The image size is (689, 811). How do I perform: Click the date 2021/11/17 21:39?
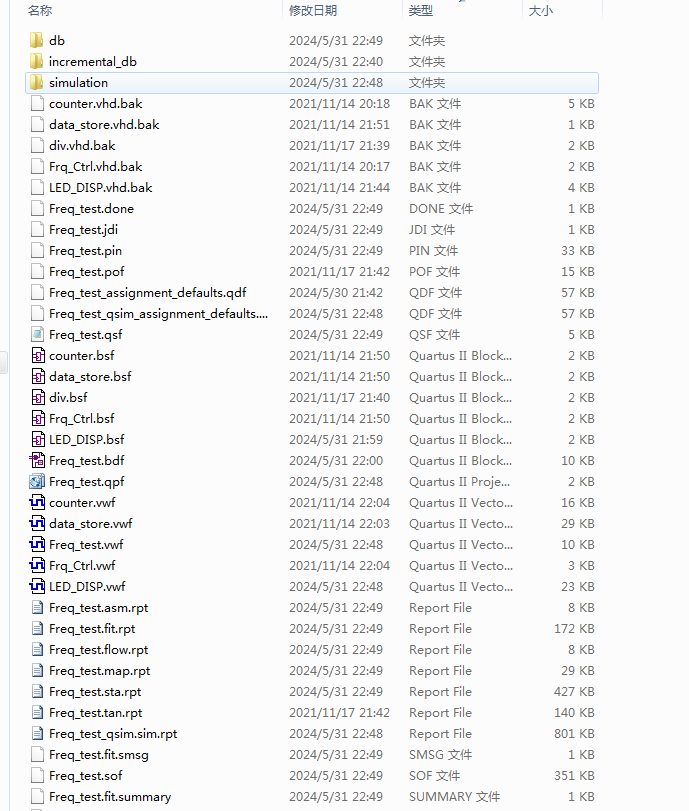(x=339, y=146)
